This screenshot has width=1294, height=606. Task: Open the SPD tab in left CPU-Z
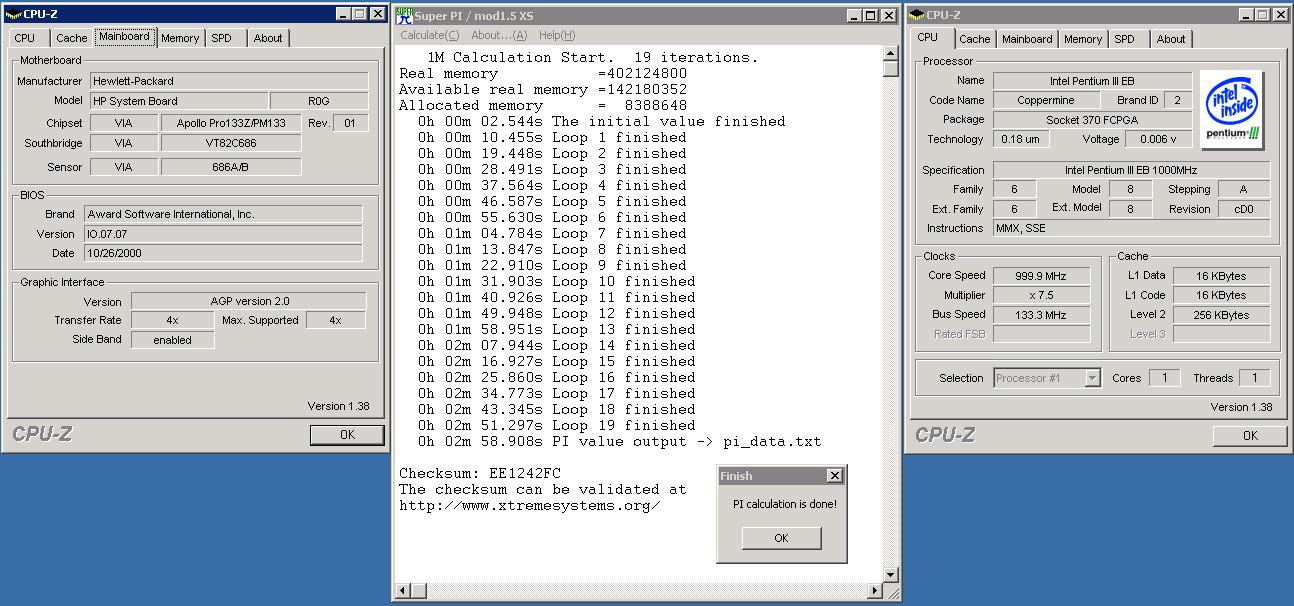(x=221, y=38)
